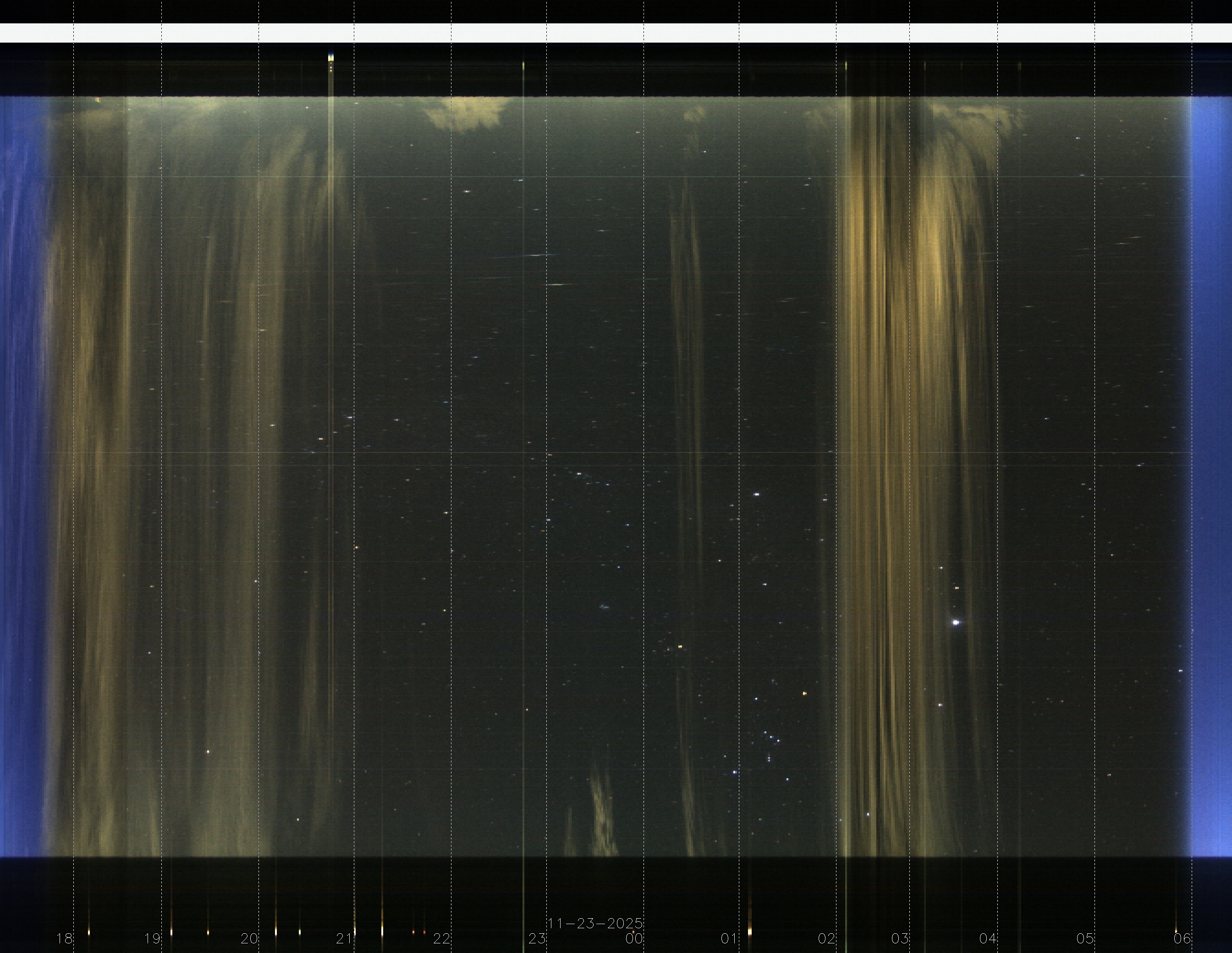Click the 05 hour label
This screenshot has width=1232, height=953.
pos(1085,938)
